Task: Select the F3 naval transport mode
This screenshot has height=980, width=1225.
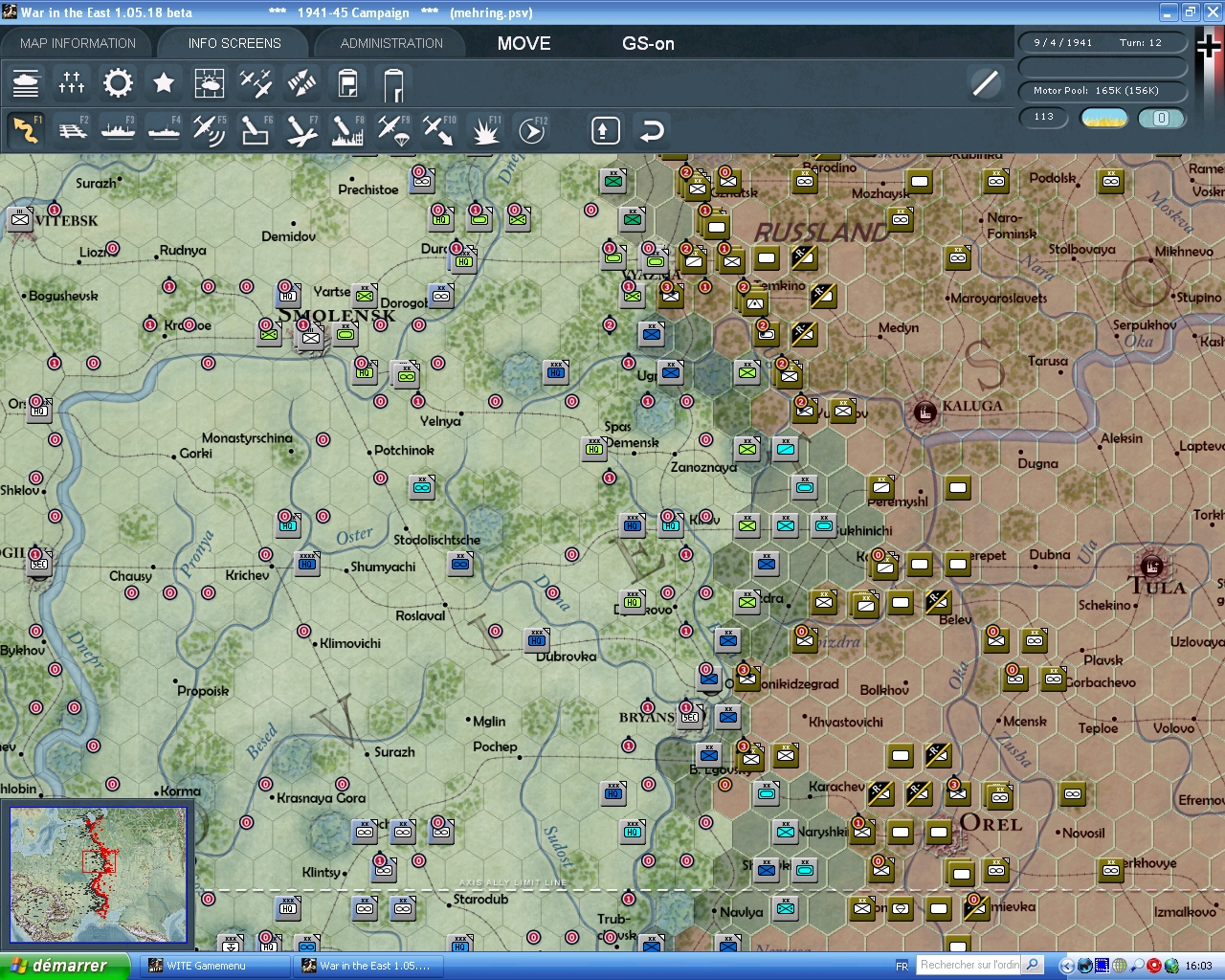Action: [118, 130]
